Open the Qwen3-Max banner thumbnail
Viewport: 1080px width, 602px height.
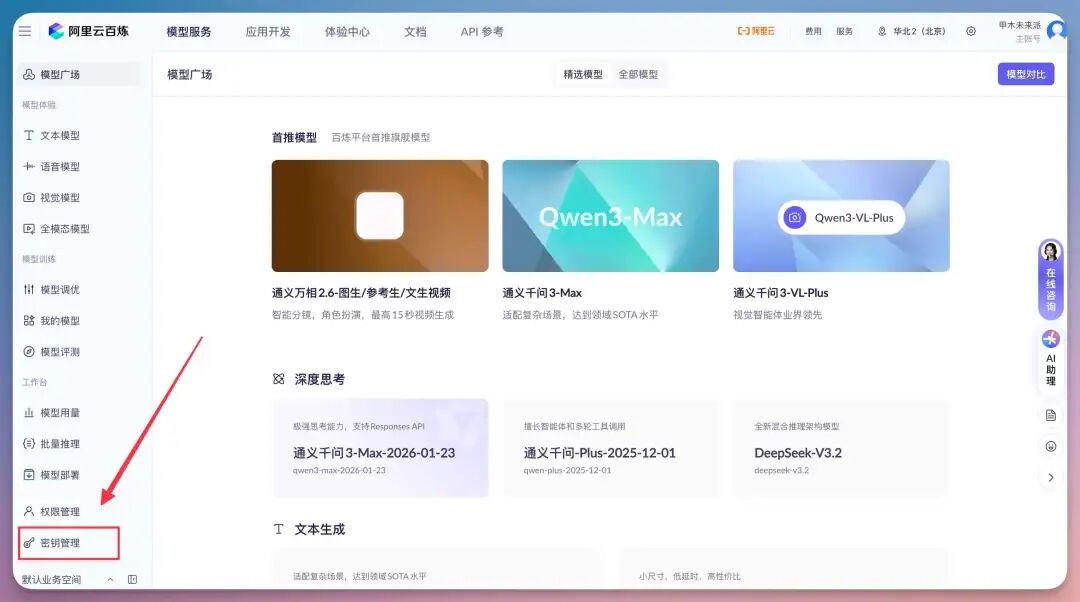pyautogui.click(x=610, y=216)
